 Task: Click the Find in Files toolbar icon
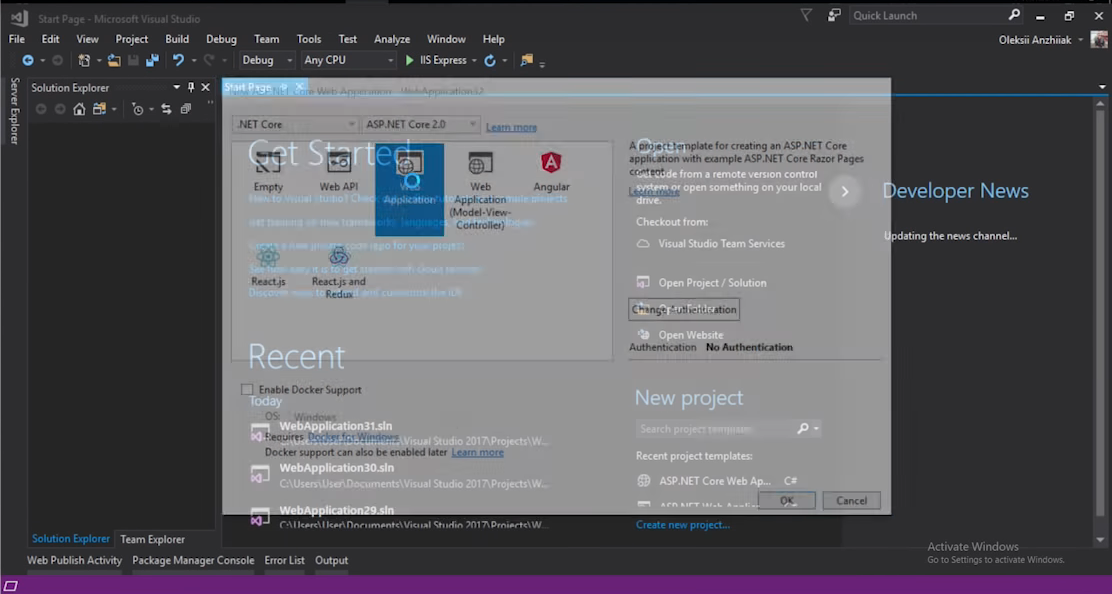pos(526,60)
